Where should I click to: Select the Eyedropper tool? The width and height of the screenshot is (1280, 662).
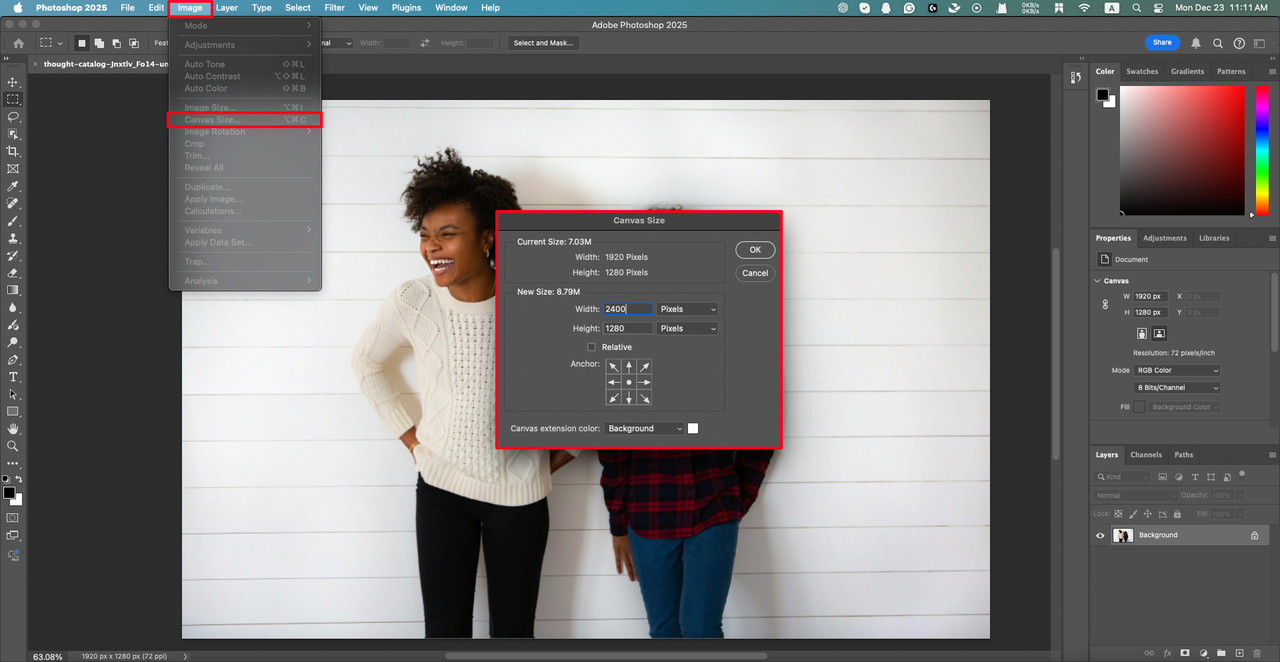(x=13, y=187)
